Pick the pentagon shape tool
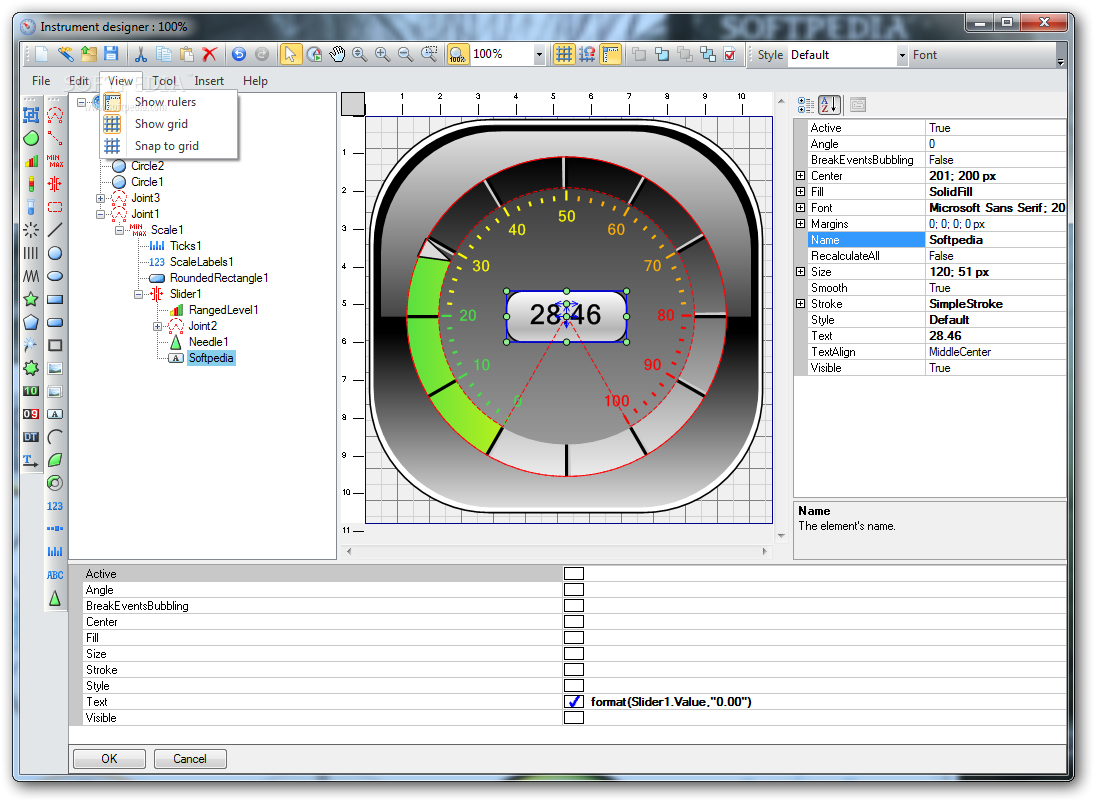Image resolution: width=1095 pixels, height=802 pixels. 31,322
